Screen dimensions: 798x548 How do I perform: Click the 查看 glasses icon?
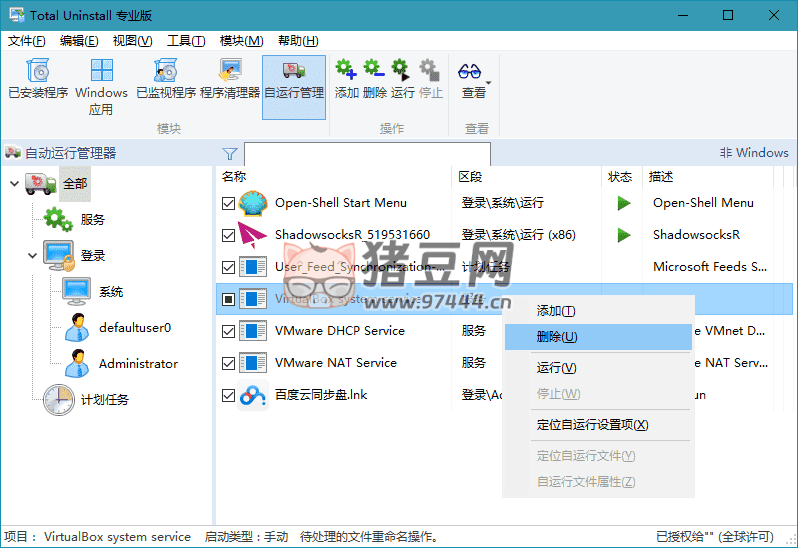[x=469, y=71]
